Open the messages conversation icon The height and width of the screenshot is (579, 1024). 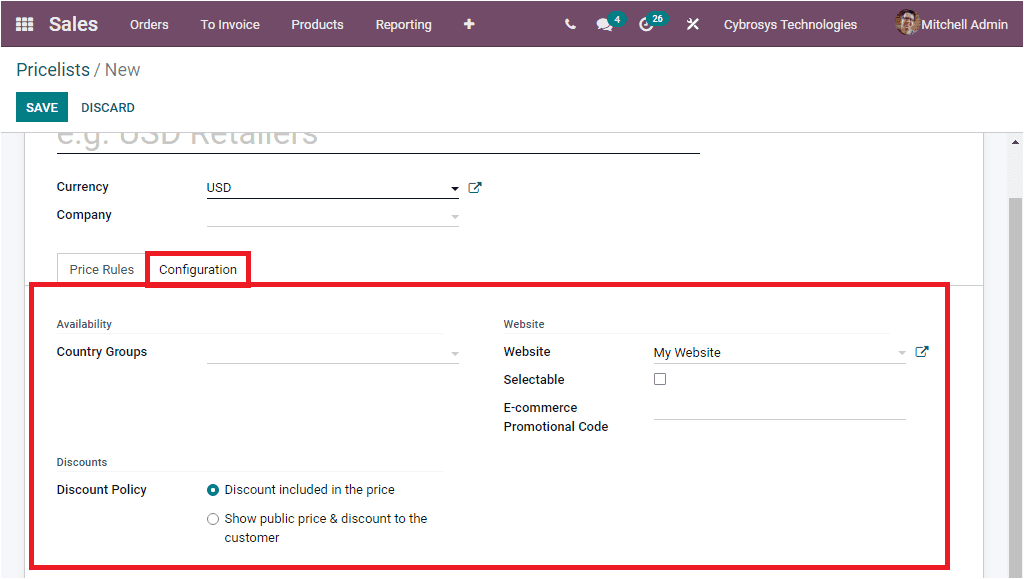coord(604,24)
